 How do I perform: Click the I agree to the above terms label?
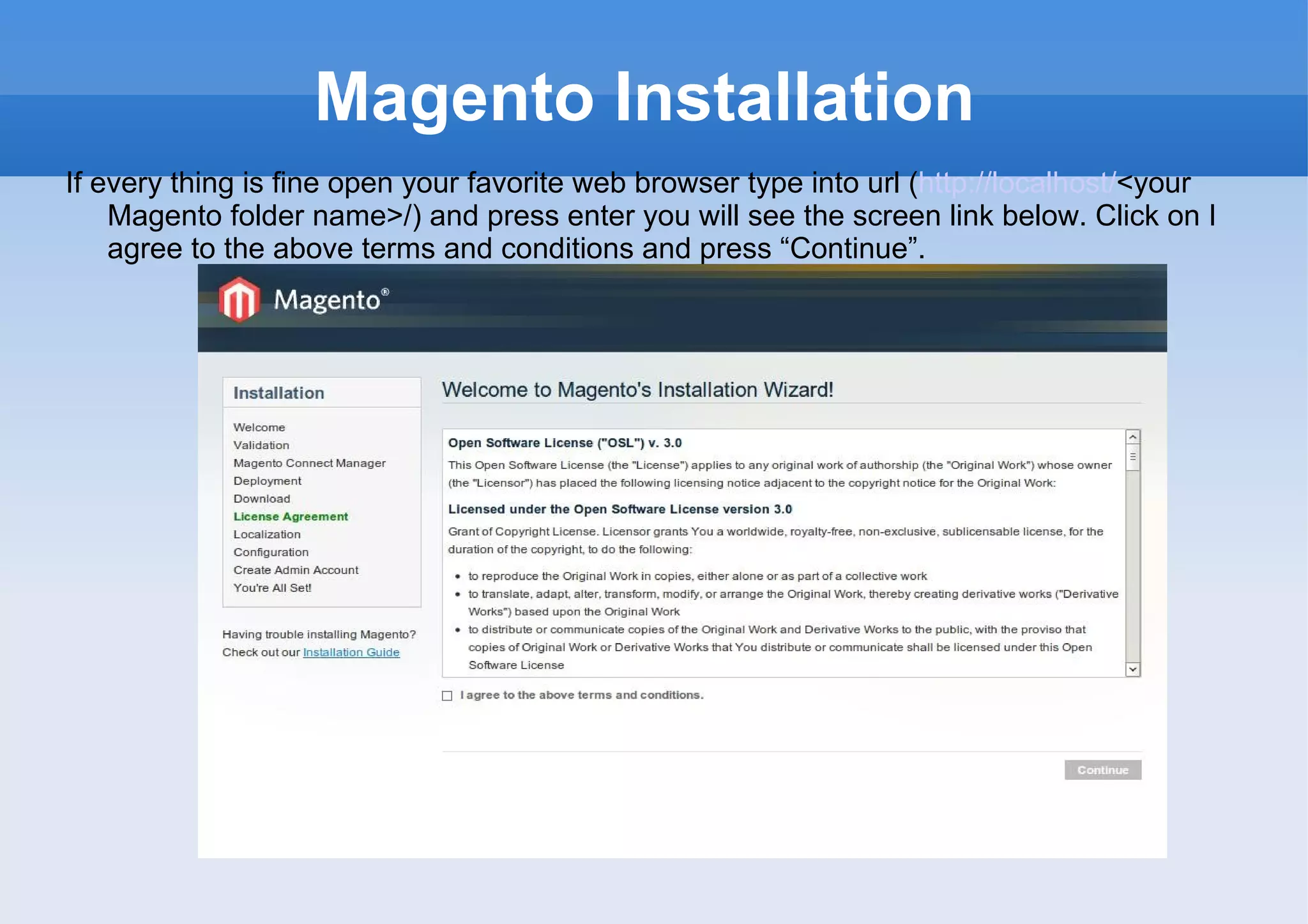(x=582, y=695)
